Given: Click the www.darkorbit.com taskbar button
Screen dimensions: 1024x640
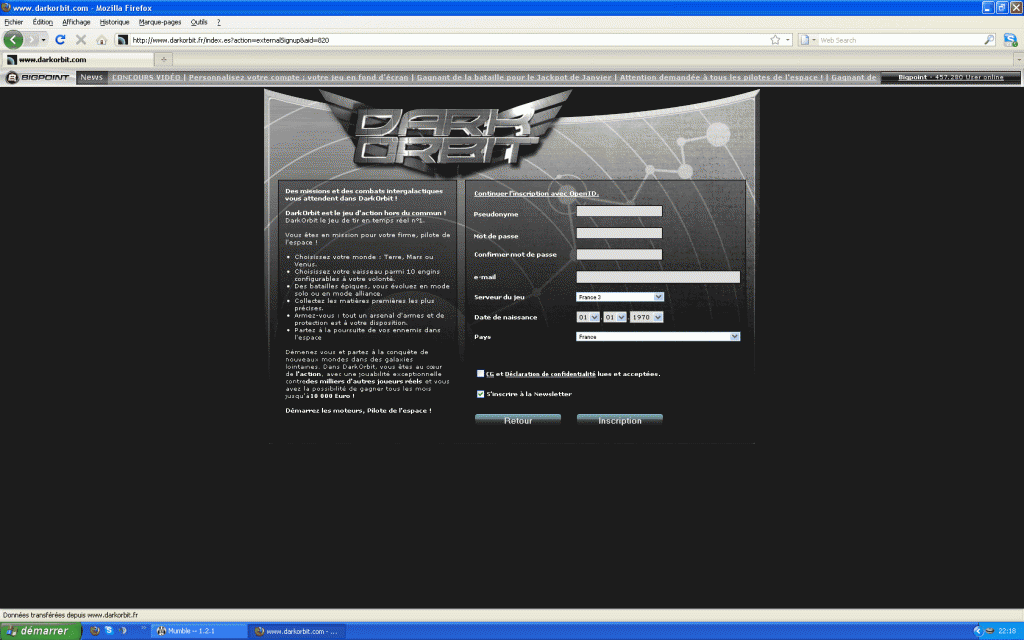Looking at the screenshot, I should click(297, 631).
